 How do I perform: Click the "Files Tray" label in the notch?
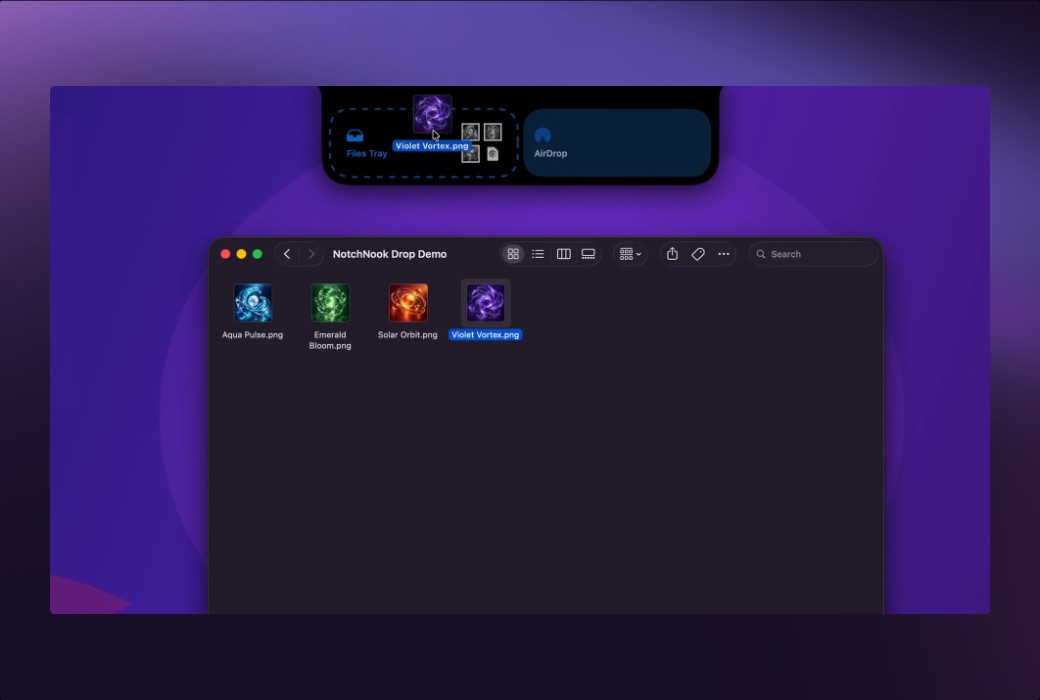tap(367, 153)
